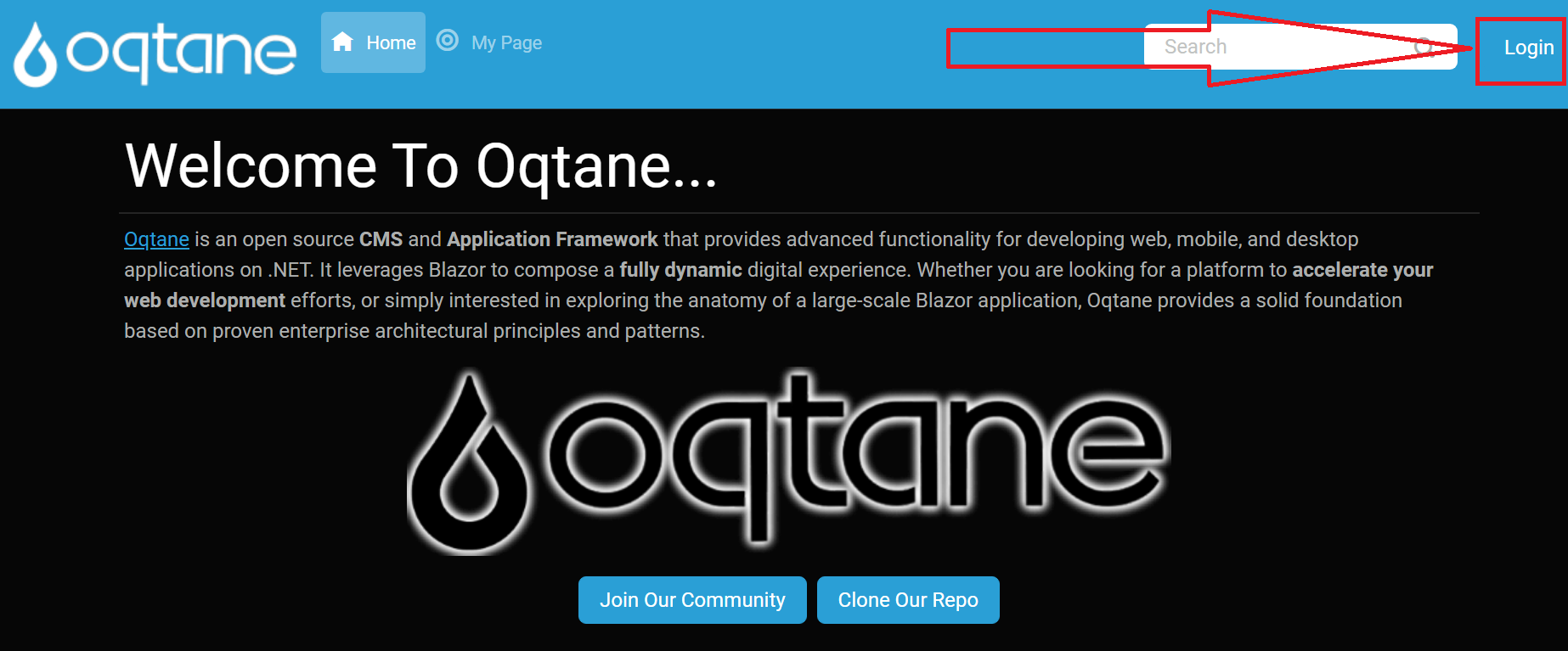Click the bold text 'fully dynamic'
The height and width of the screenshot is (651, 1568).
[x=680, y=270]
